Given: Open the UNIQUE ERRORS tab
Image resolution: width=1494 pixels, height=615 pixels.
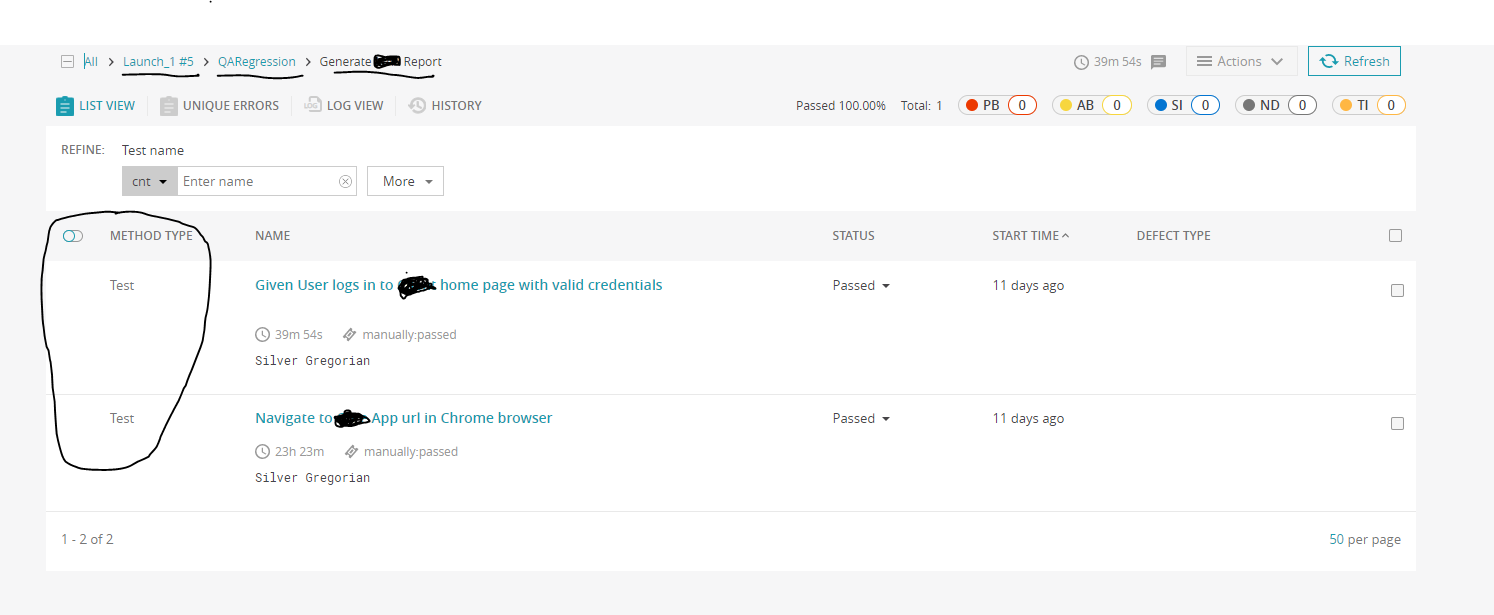Looking at the screenshot, I should coord(220,105).
